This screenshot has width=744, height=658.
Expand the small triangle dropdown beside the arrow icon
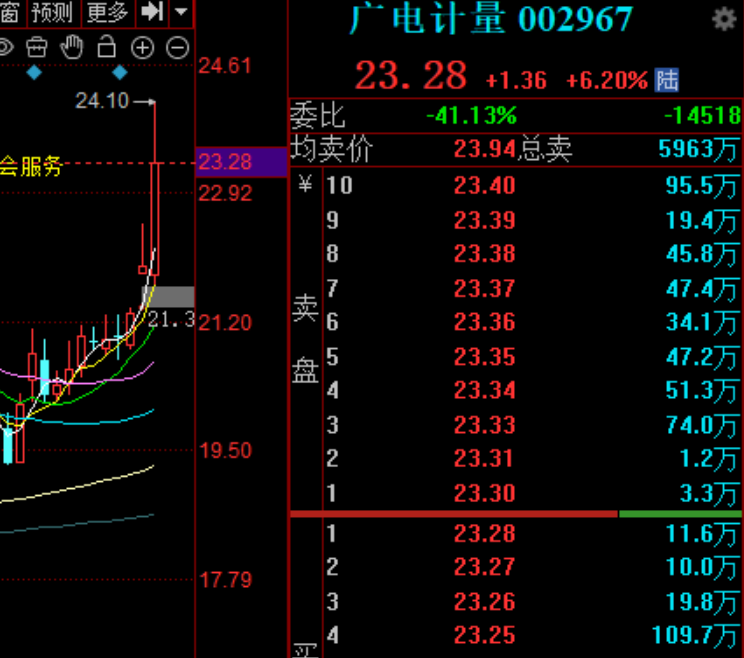click(181, 13)
